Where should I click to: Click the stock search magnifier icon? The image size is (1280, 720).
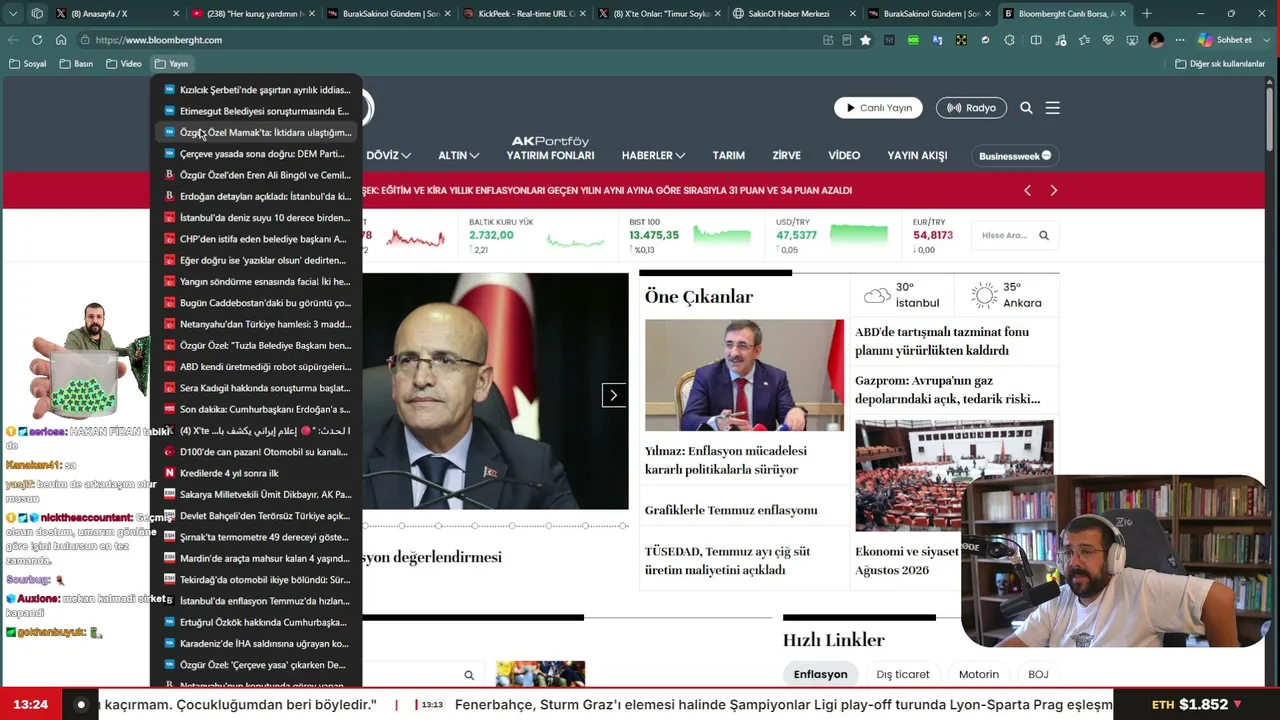1044,236
